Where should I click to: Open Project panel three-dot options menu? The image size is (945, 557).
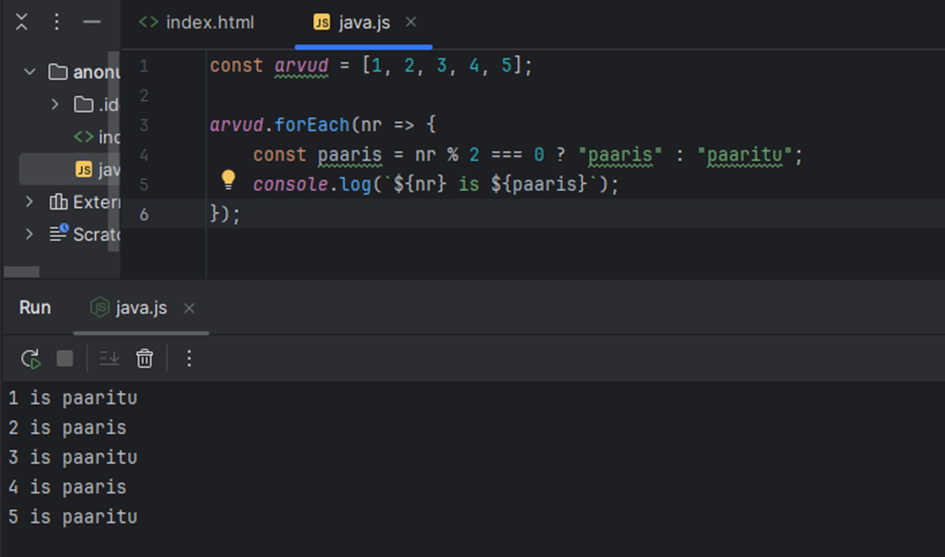56,22
